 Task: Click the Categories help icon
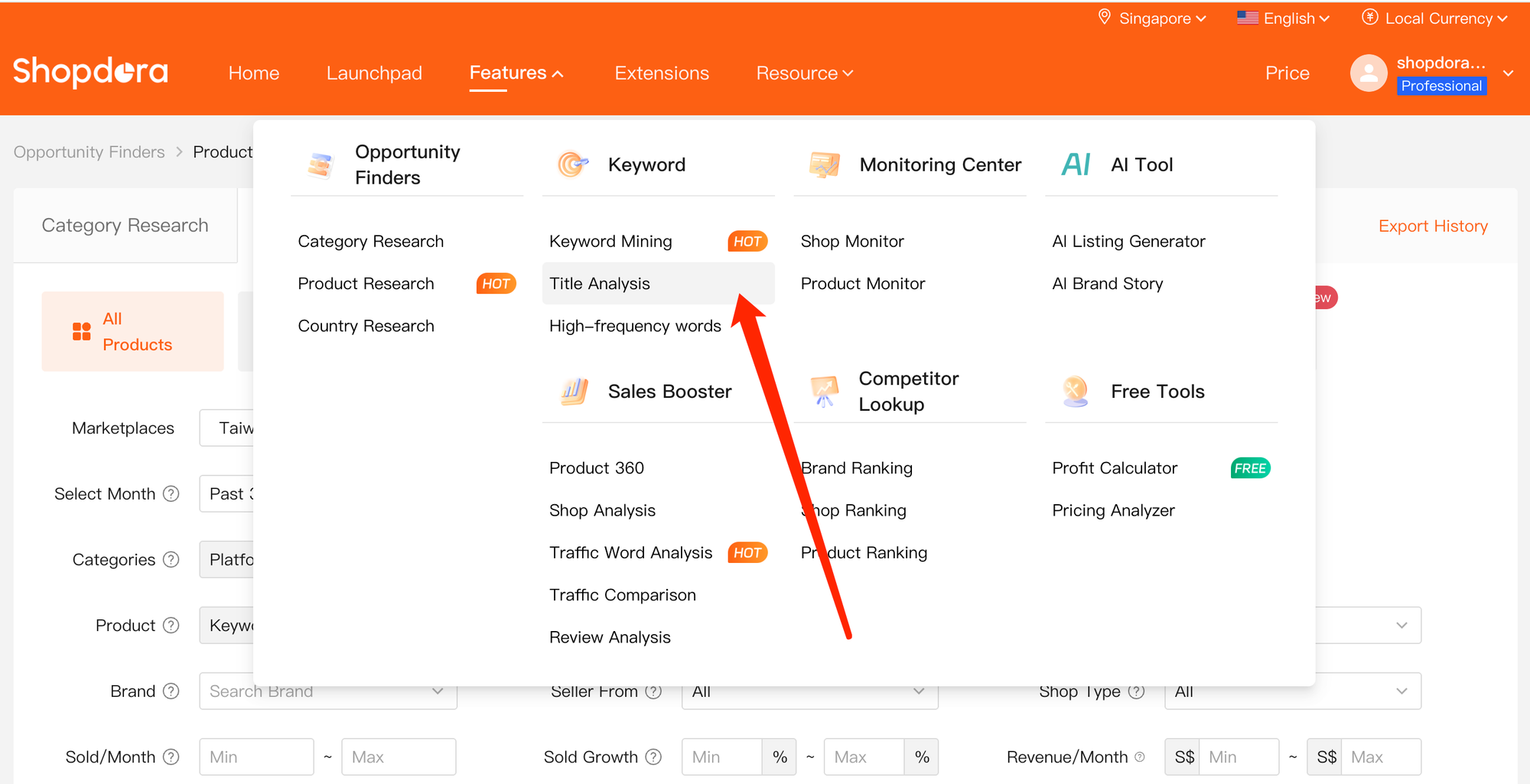[171, 560]
